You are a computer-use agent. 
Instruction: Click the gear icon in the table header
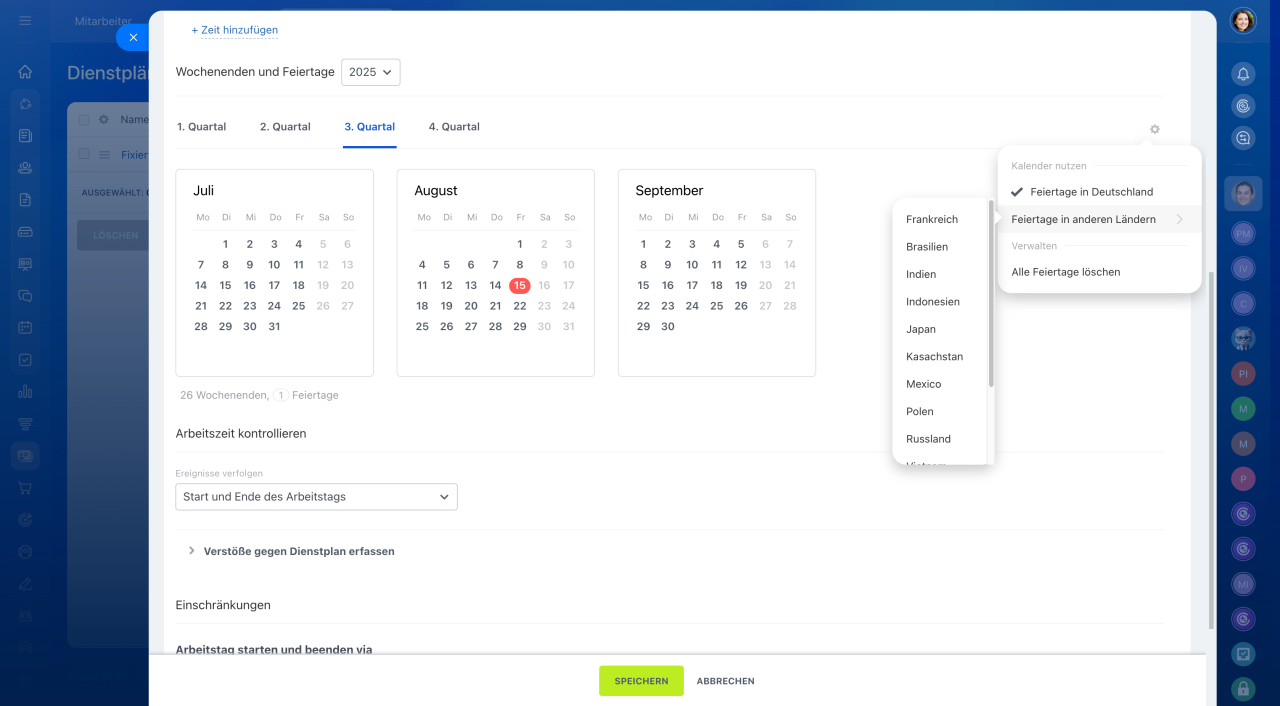point(103,119)
